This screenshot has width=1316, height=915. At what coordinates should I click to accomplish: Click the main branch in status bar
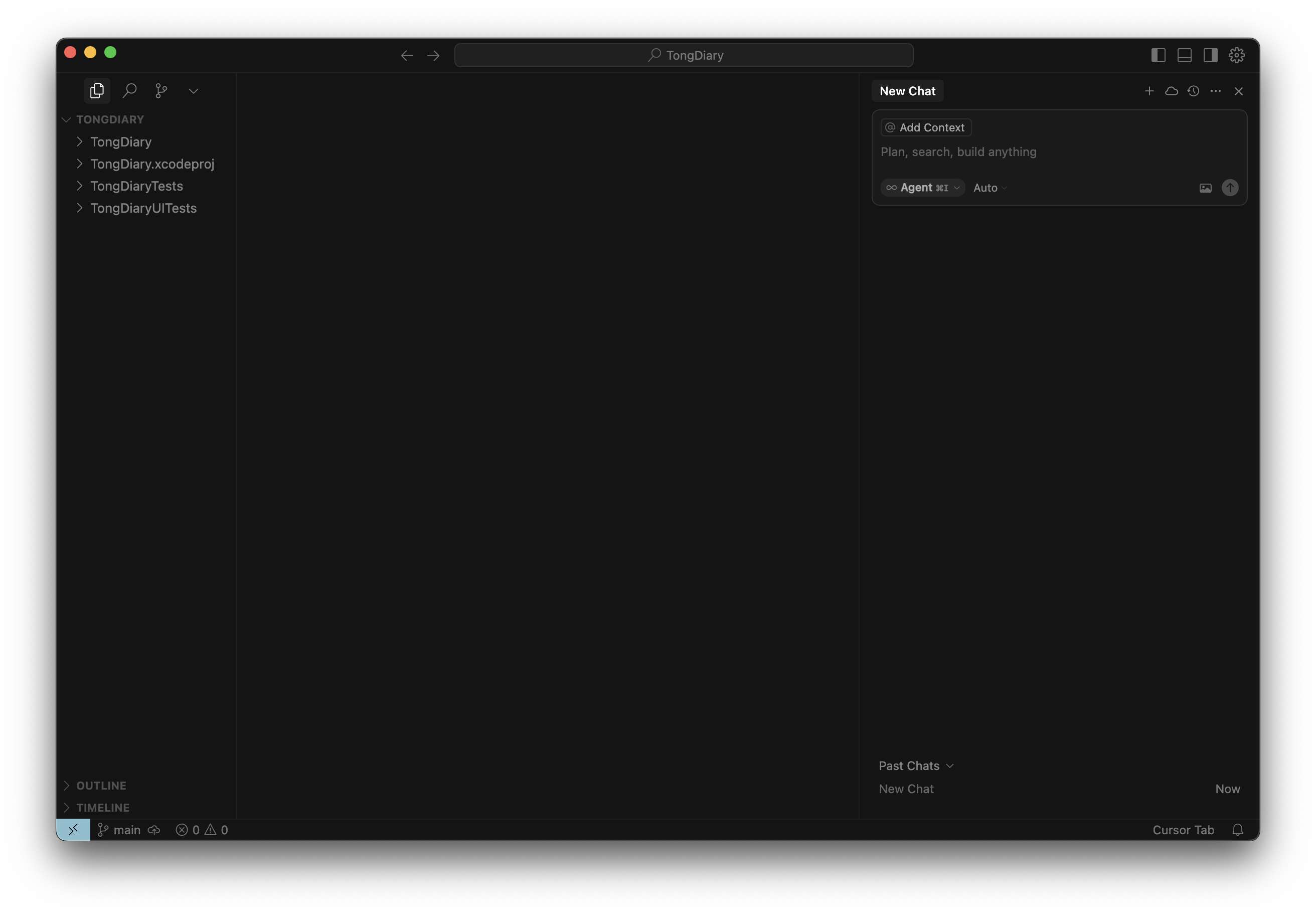(x=120, y=830)
